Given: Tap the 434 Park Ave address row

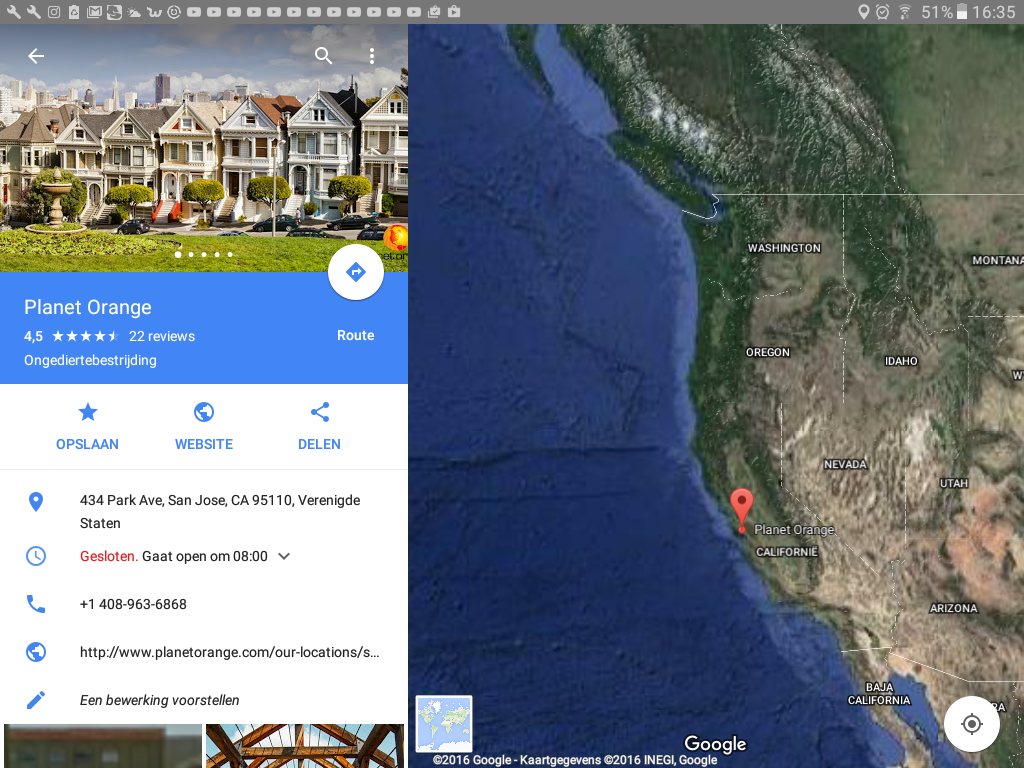Looking at the screenshot, I should pos(204,511).
